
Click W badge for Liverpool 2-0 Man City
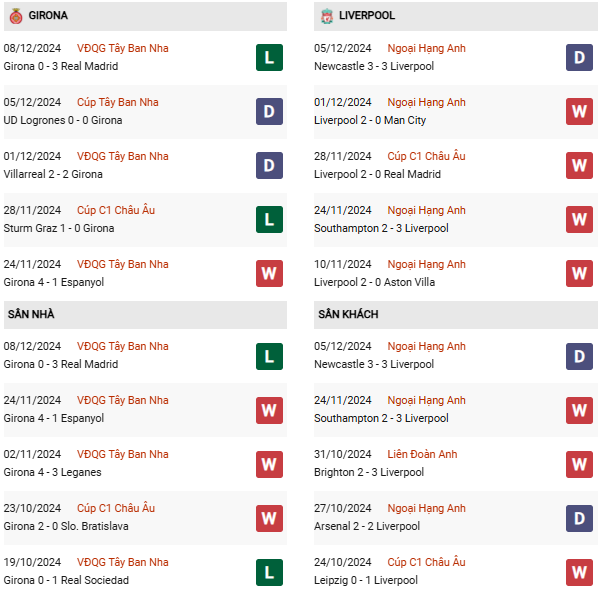pyautogui.click(x=580, y=111)
